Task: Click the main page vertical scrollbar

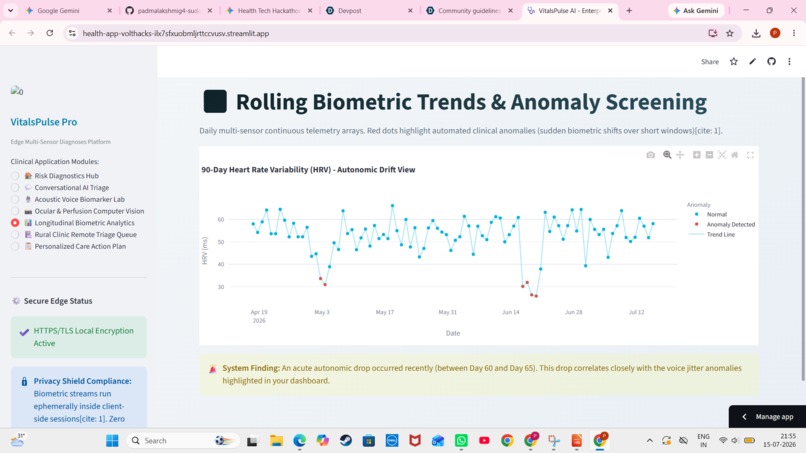Action: (x=803, y=229)
